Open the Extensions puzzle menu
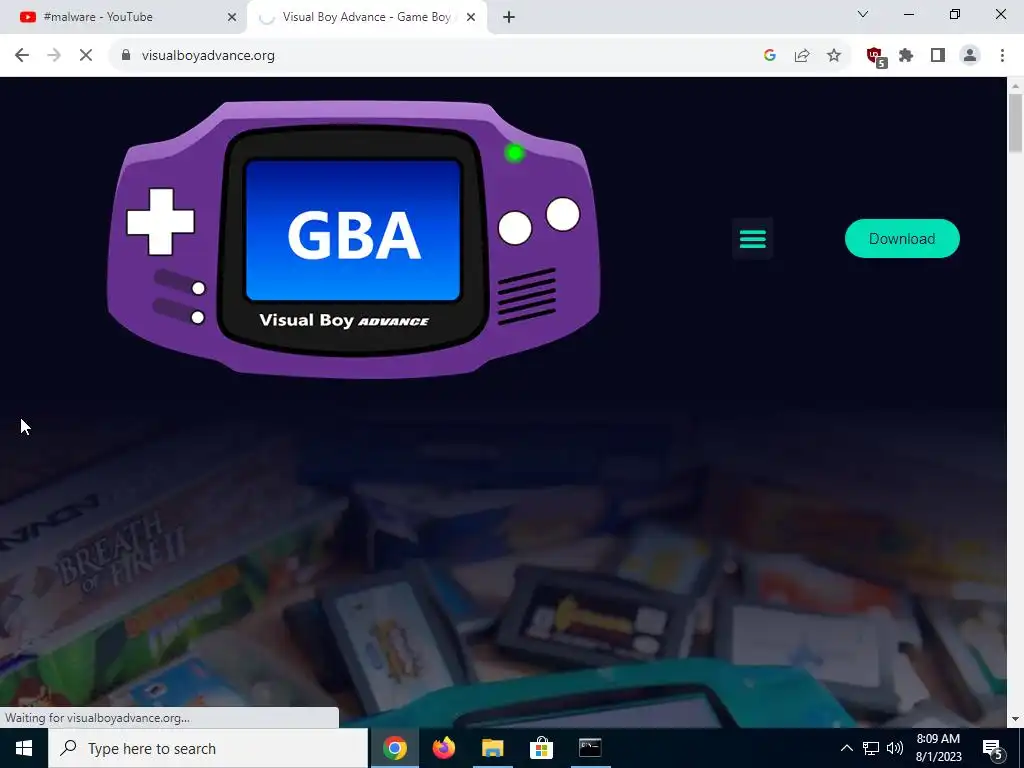Image resolution: width=1024 pixels, height=768 pixels. pyautogui.click(x=906, y=56)
